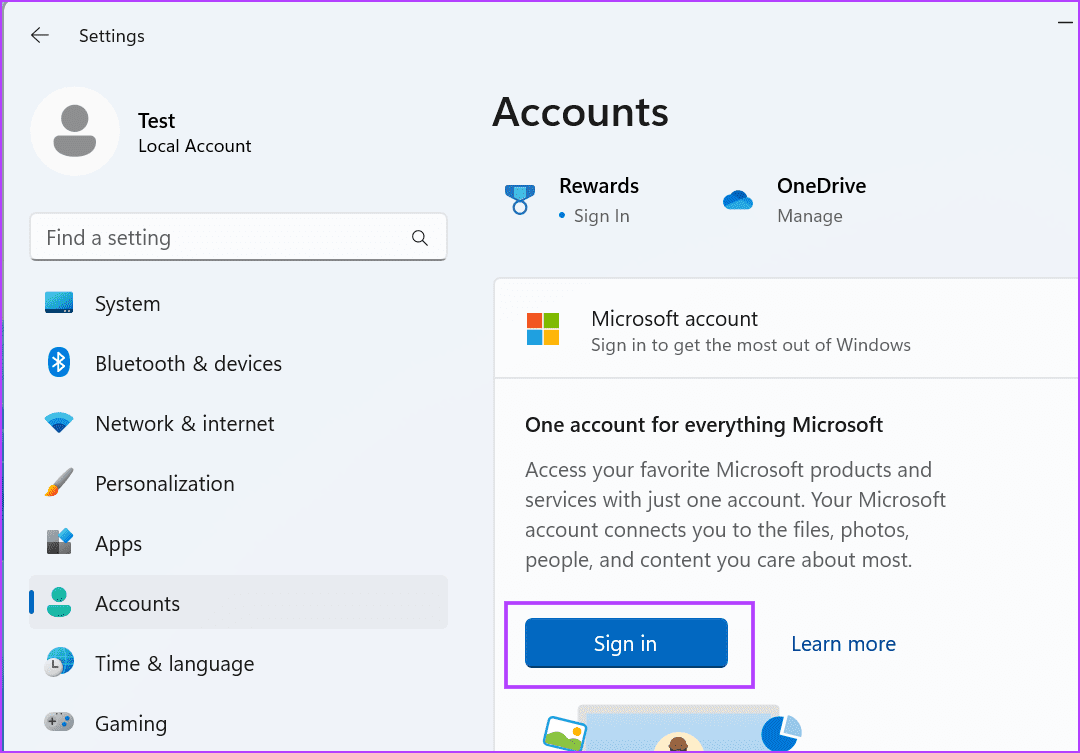1080x753 pixels.
Task: Click 'Sign in to get the most out of Windows'
Action: [751, 344]
